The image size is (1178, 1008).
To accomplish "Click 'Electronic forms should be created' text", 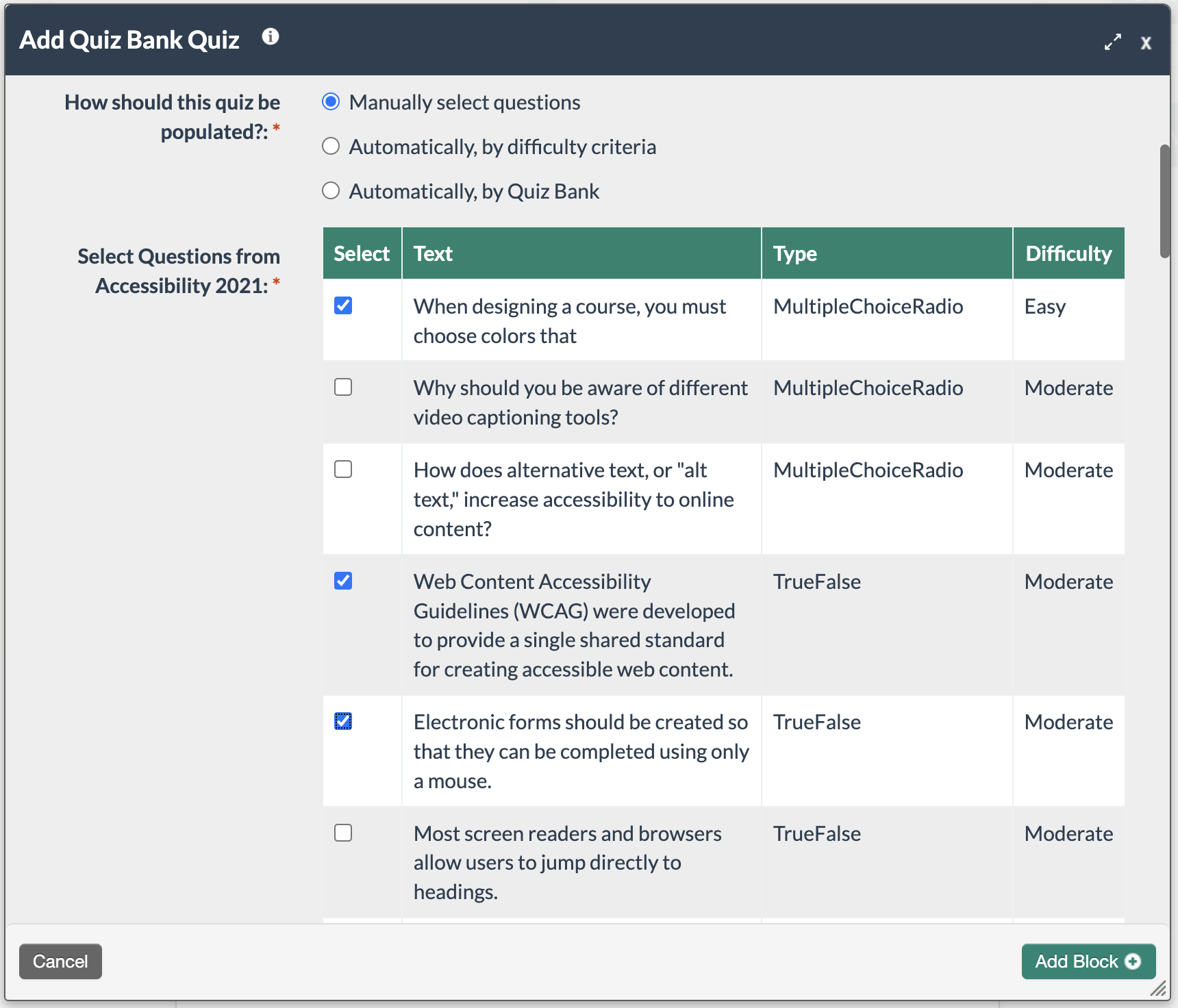I will tap(581, 751).
